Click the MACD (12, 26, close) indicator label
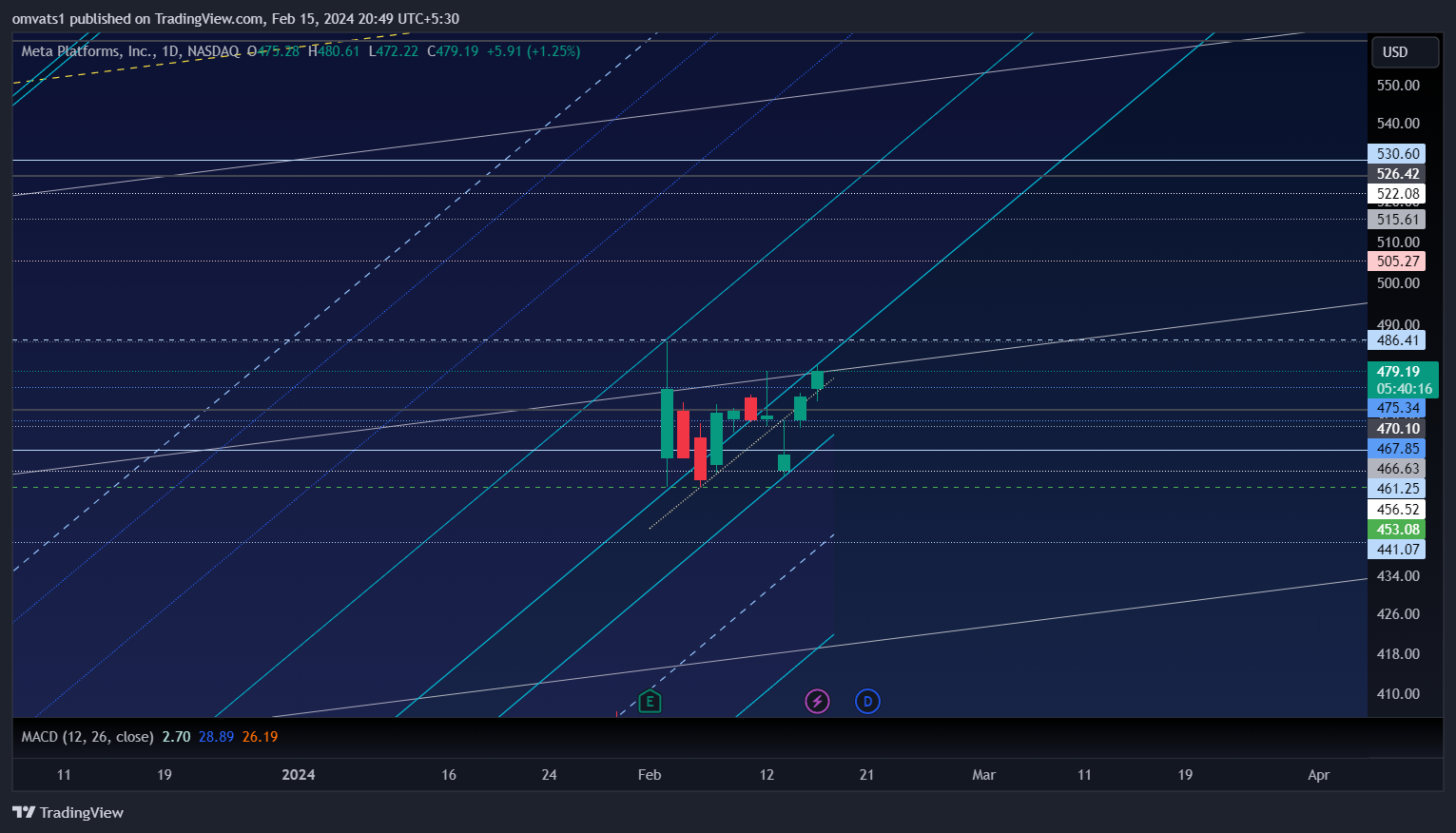The image size is (1456, 833). click(87, 737)
